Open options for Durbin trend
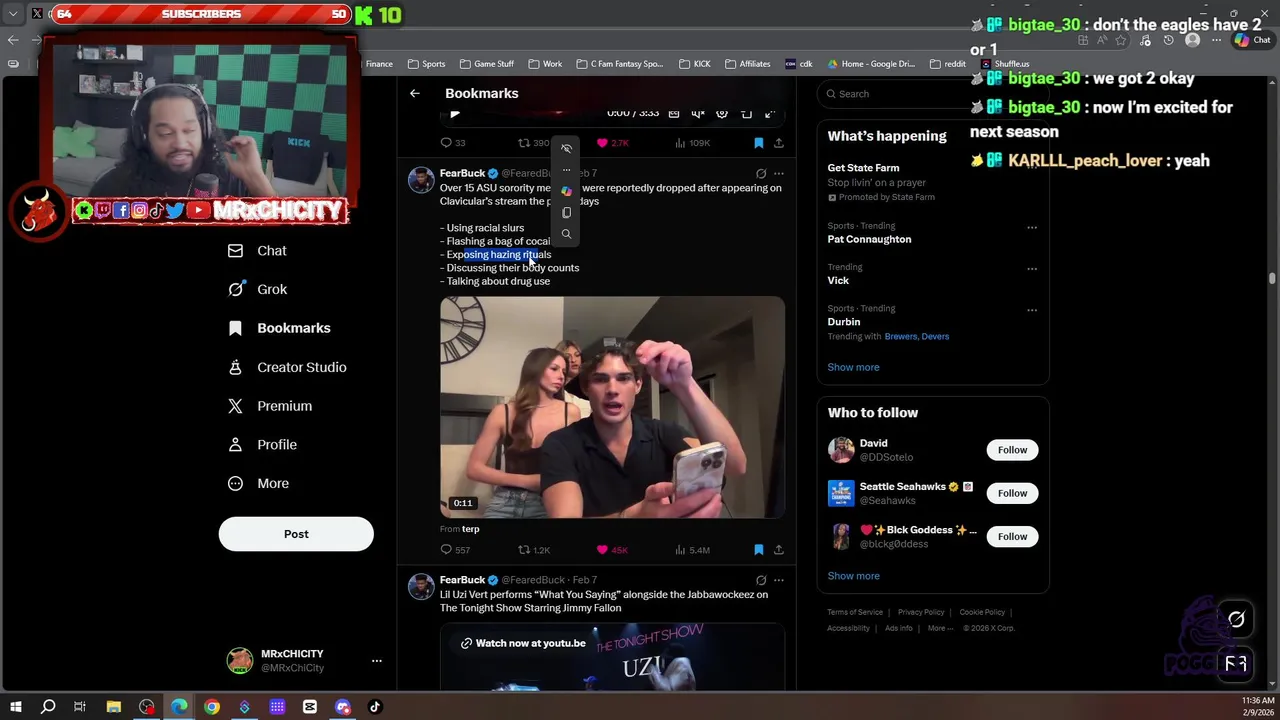 tap(1032, 310)
